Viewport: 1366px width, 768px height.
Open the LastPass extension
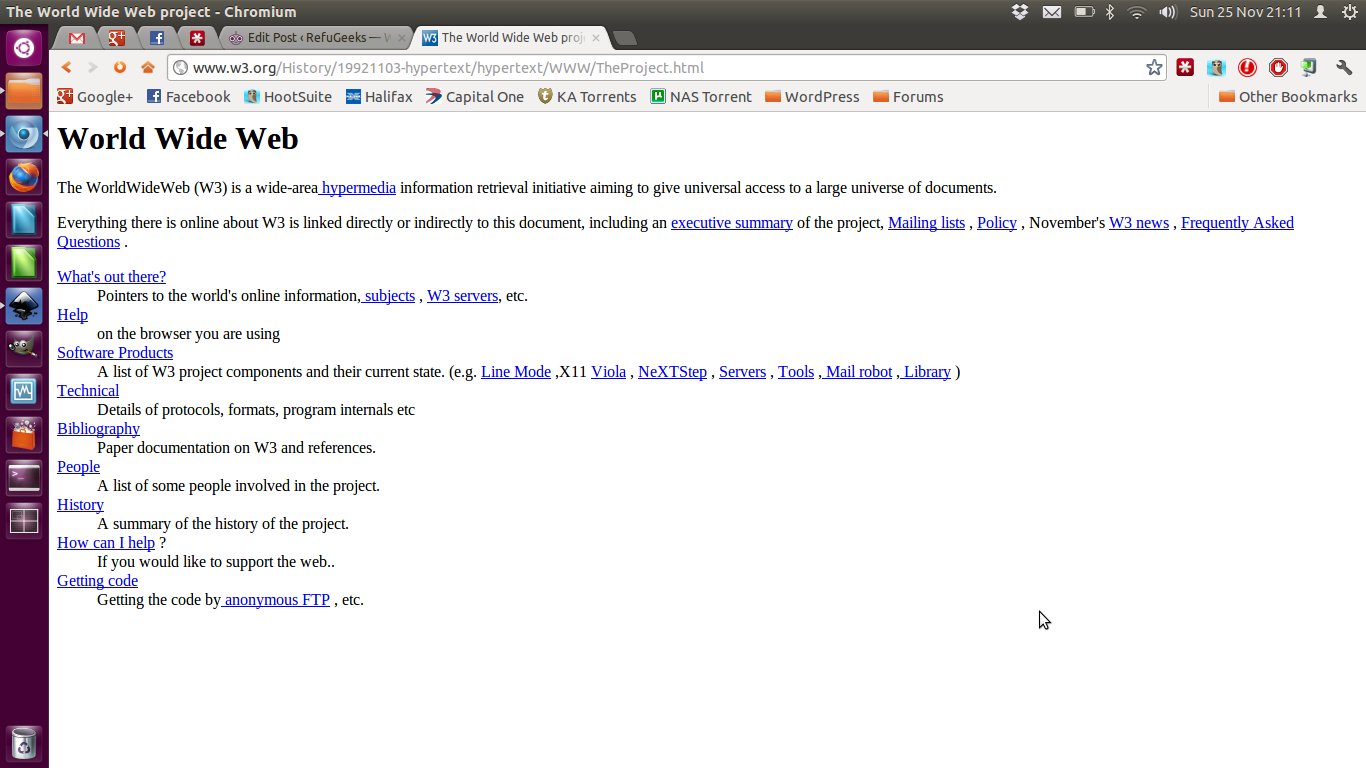pyautogui.click(x=1185, y=68)
